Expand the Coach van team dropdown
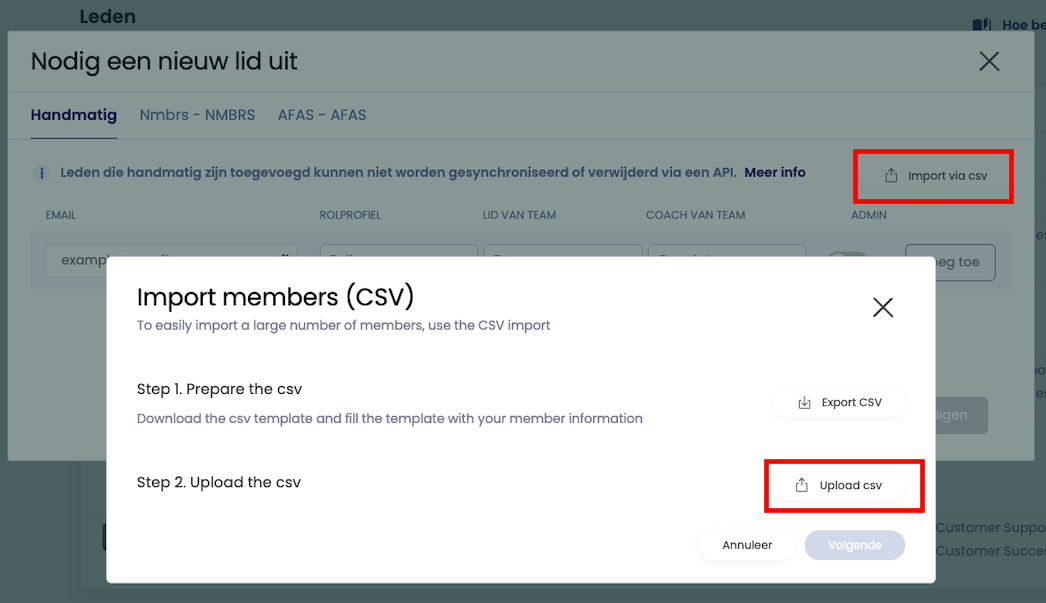Screen dimensions: 1046x603 click(726, 251)
